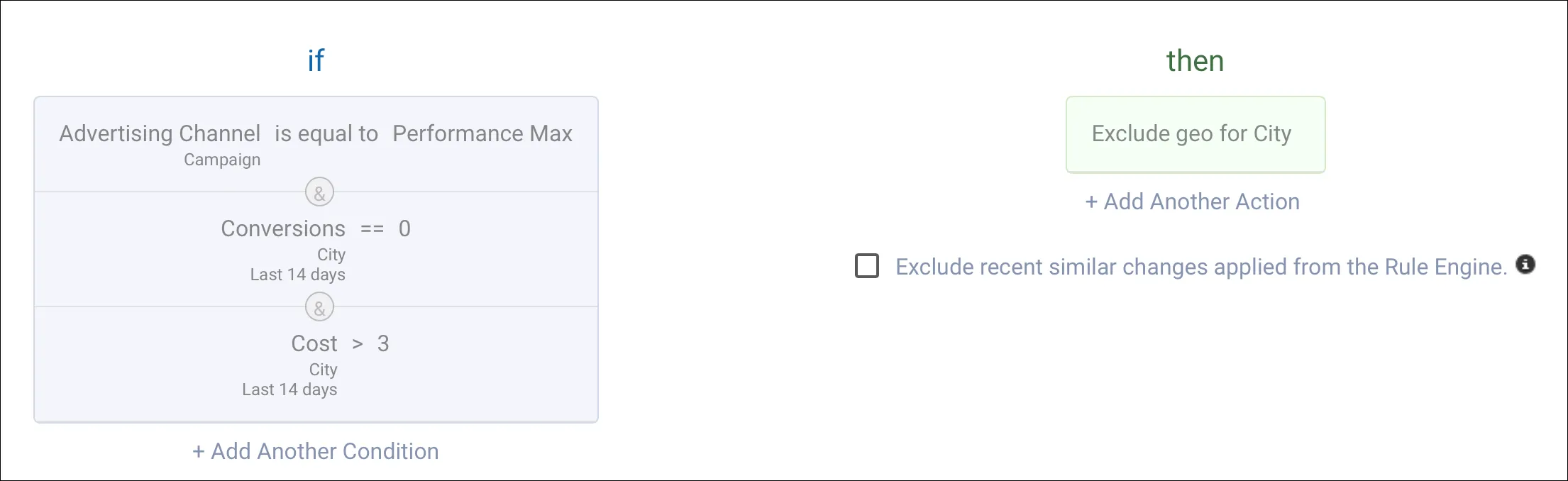Change the > operator for Cost
Viewport: 1568px width, 481px height.
(358, 343)
